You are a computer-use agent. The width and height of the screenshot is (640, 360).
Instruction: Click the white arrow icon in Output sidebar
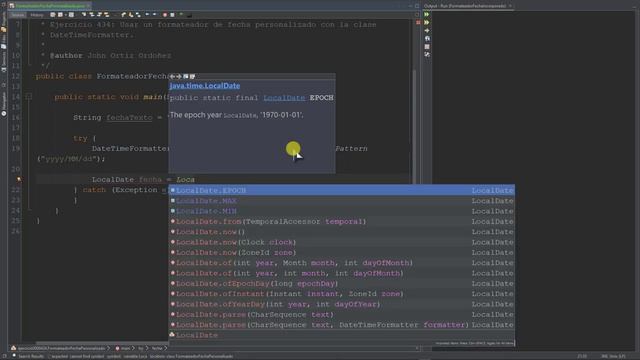[x=427, y=31]
